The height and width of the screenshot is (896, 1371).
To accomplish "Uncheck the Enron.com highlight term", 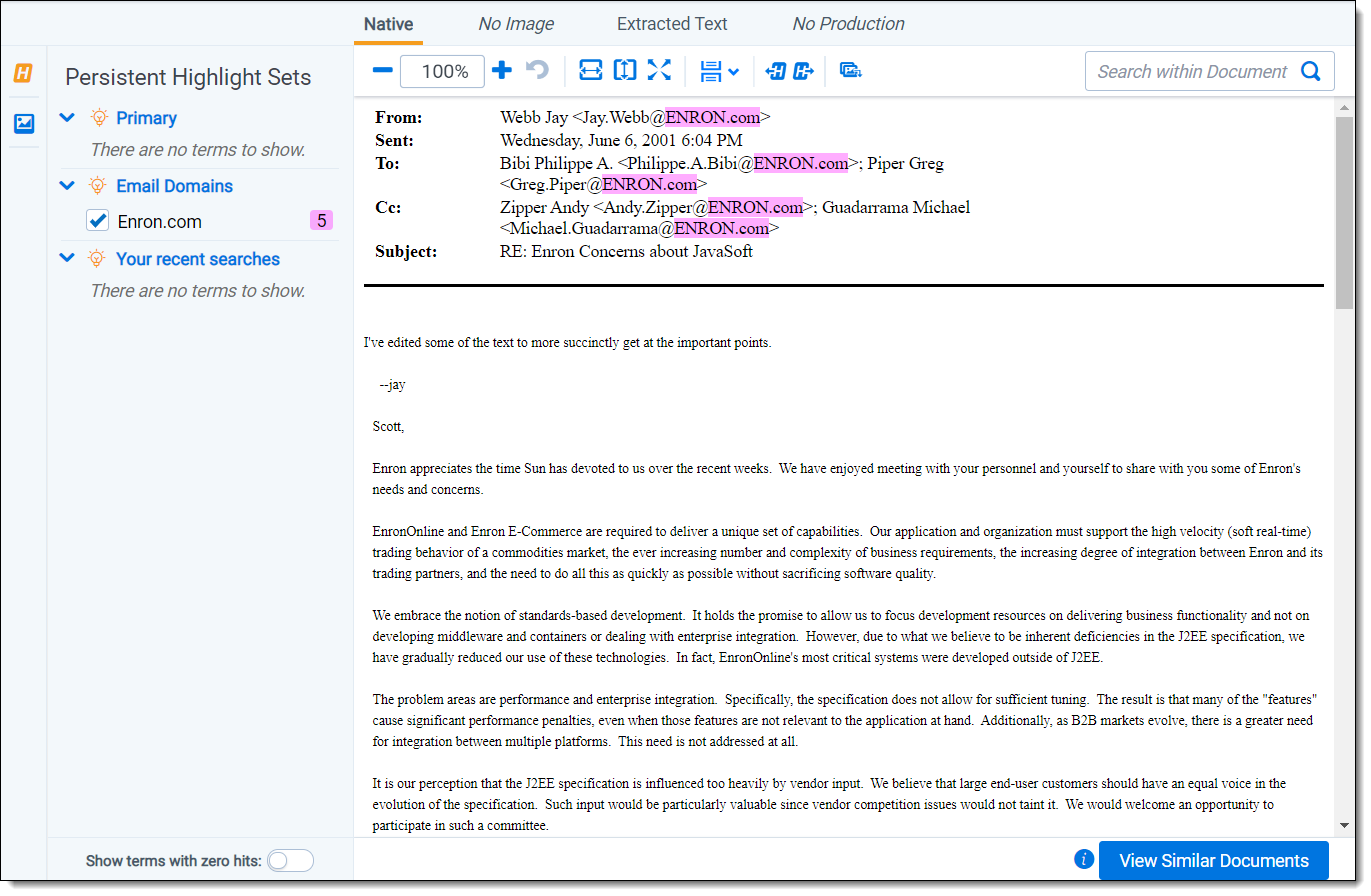I will point(97,221).
